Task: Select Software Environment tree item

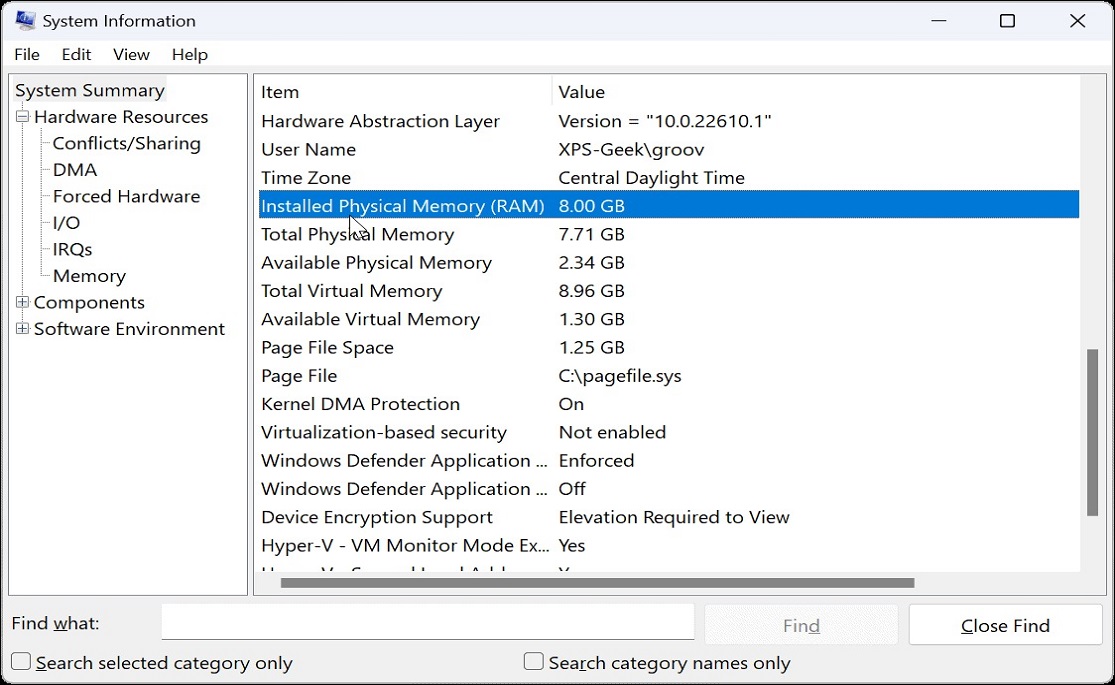Action: pyautogui.click(x=129, y=329)
